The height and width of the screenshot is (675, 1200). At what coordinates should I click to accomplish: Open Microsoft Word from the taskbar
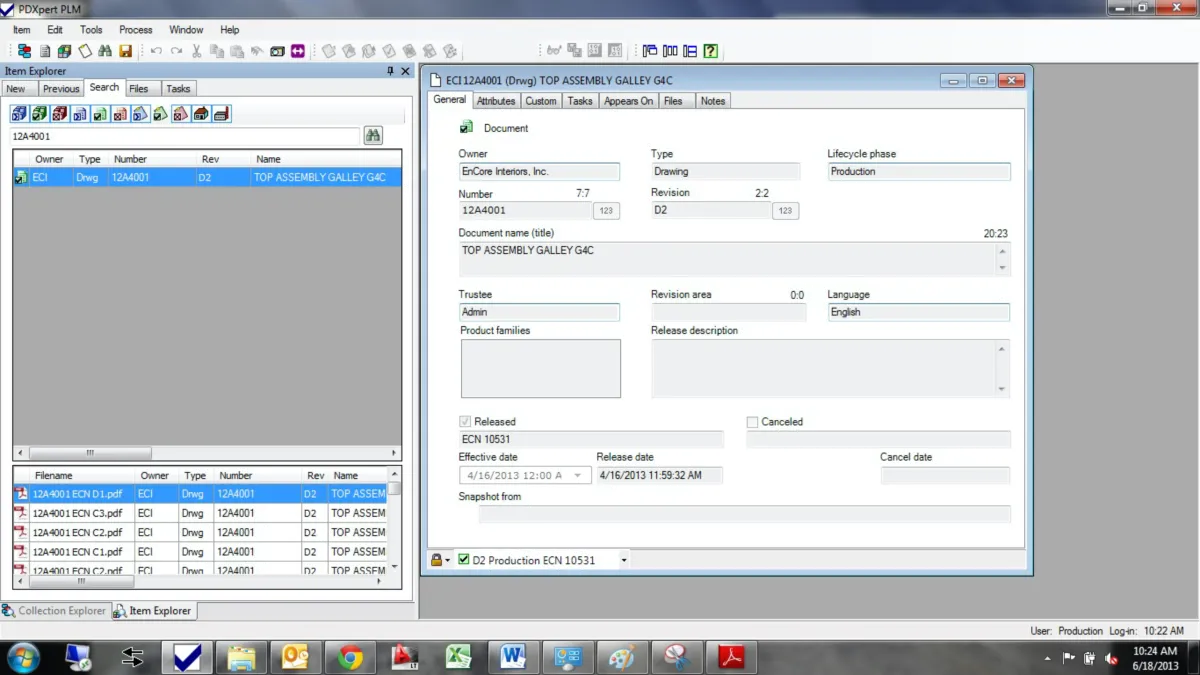[513, 657]
